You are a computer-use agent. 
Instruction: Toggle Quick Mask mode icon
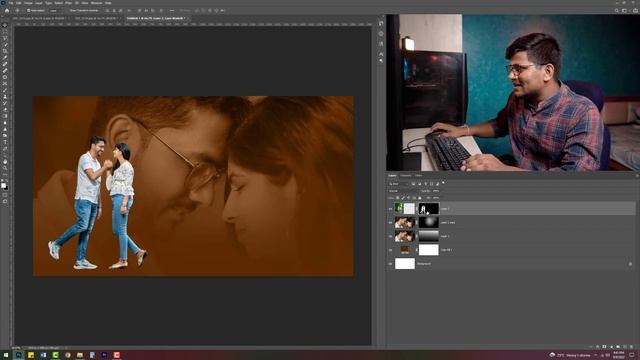[5, 195]
